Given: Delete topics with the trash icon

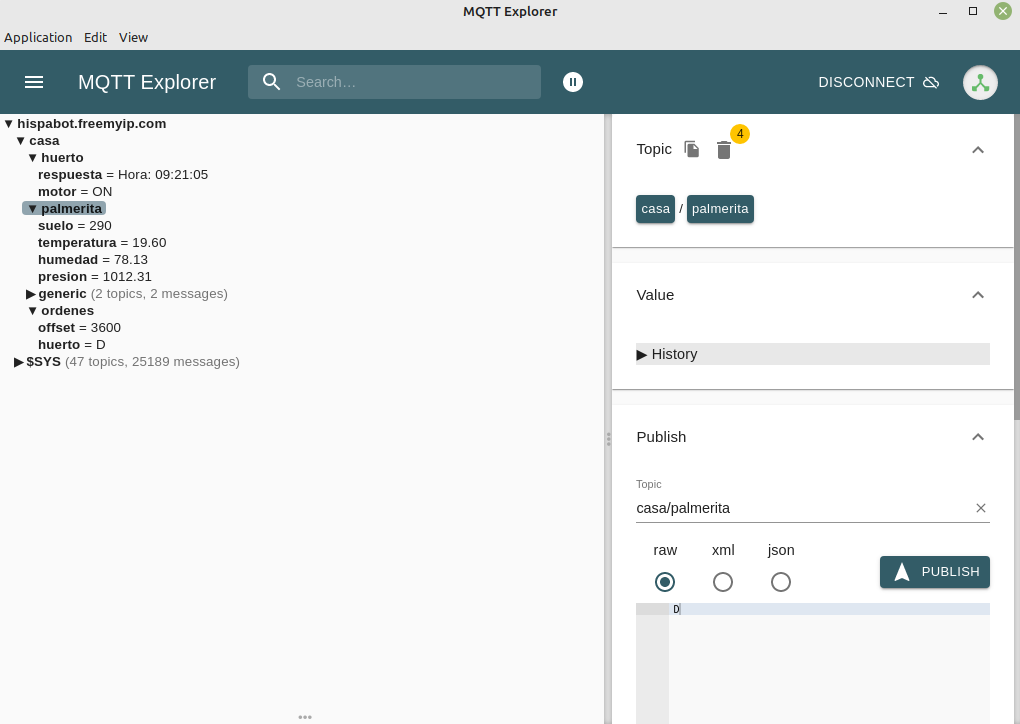Looking at the screenshot, I should point(723,150).
